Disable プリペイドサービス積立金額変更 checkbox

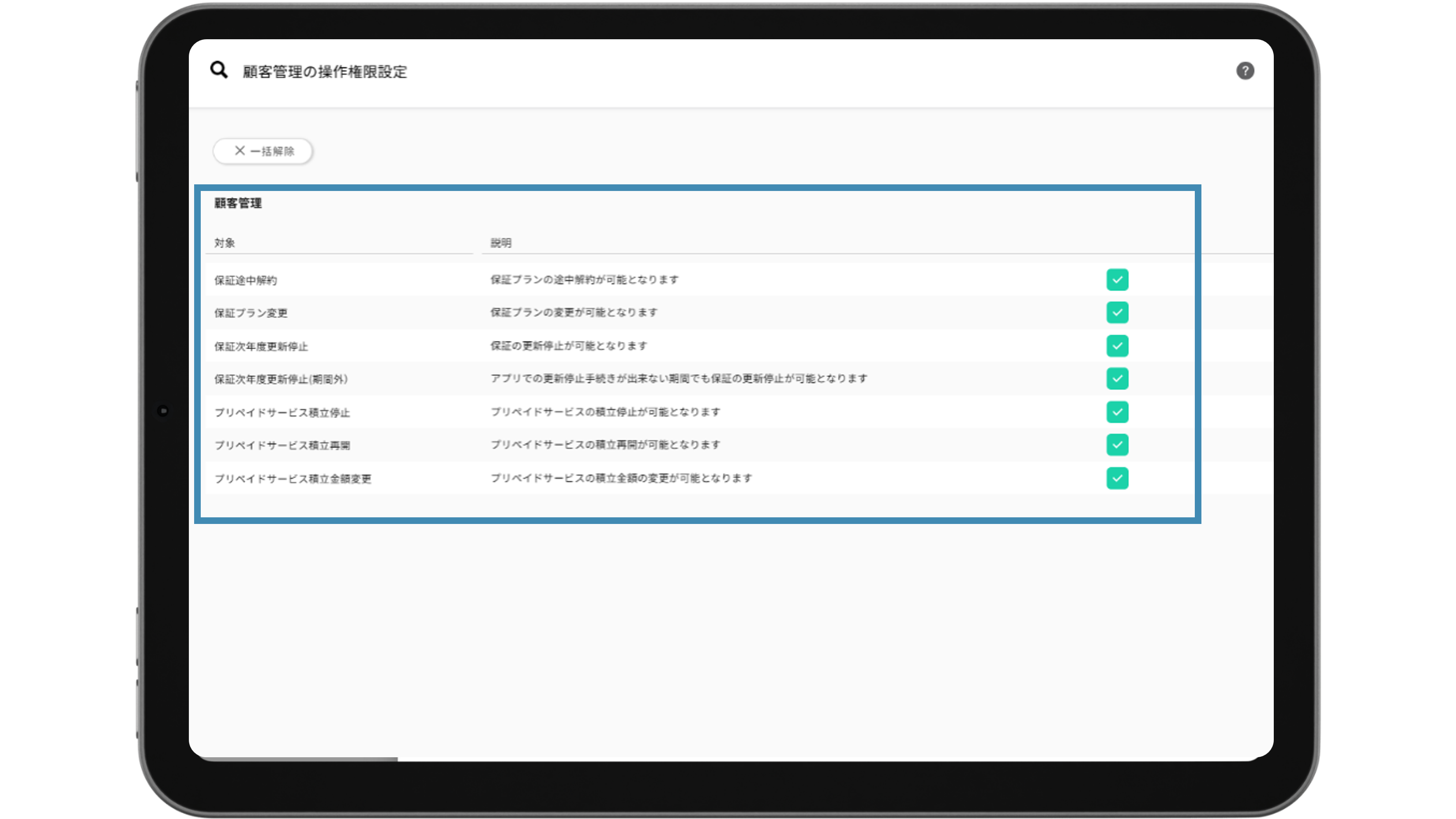tap(1117, 479)
